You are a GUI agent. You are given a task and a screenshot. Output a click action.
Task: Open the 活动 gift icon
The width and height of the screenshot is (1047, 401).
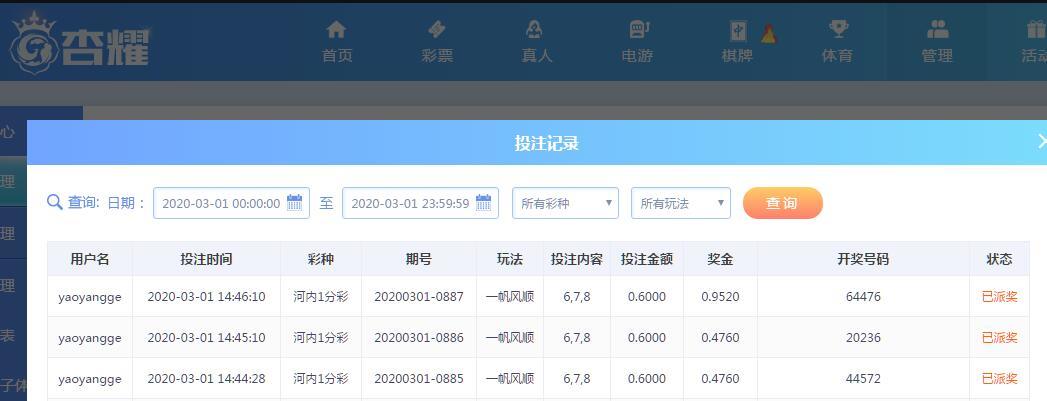coord(1036,29)
